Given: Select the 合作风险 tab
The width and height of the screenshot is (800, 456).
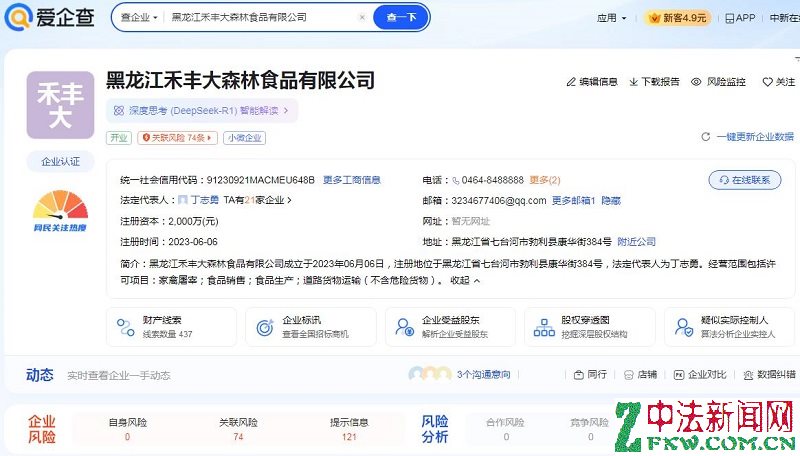Looking at the screenshot, I should click(505, 429).
